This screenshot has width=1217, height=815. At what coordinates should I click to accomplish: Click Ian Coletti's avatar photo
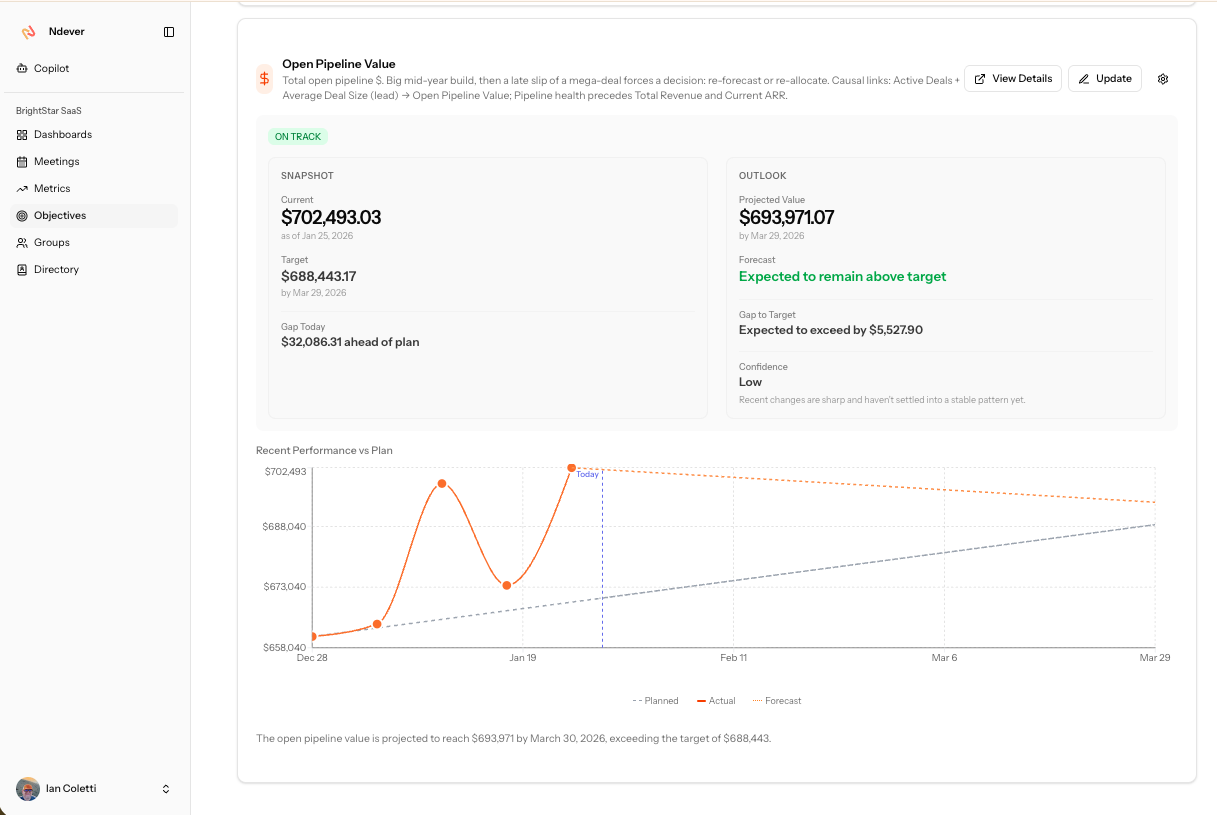coord(28,789)
